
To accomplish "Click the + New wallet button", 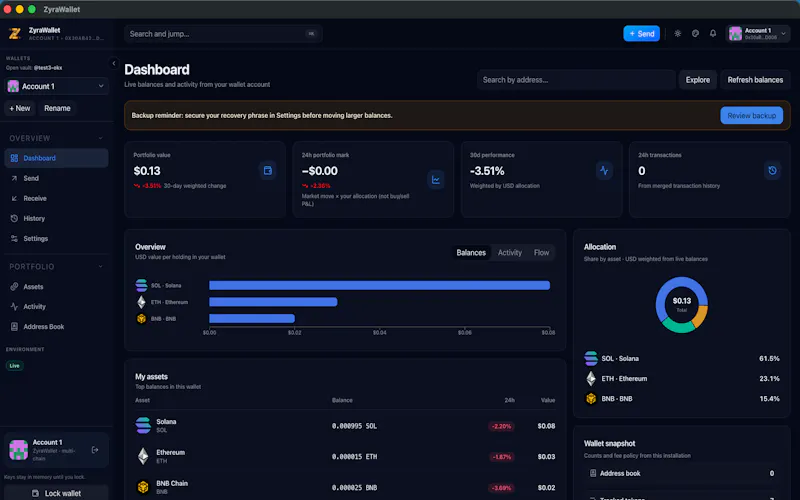I will click(20, 108).
